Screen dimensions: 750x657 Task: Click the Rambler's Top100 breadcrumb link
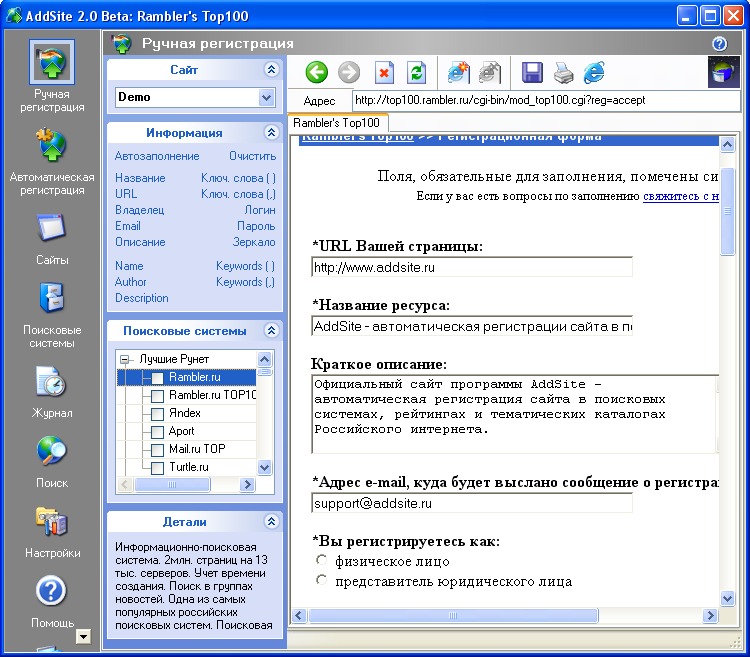pyautogui.click(x=358, y=137)
